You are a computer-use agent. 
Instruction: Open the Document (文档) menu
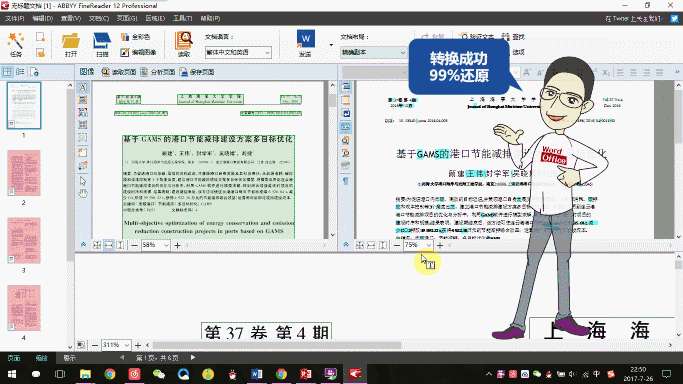(x=98, y=18)
